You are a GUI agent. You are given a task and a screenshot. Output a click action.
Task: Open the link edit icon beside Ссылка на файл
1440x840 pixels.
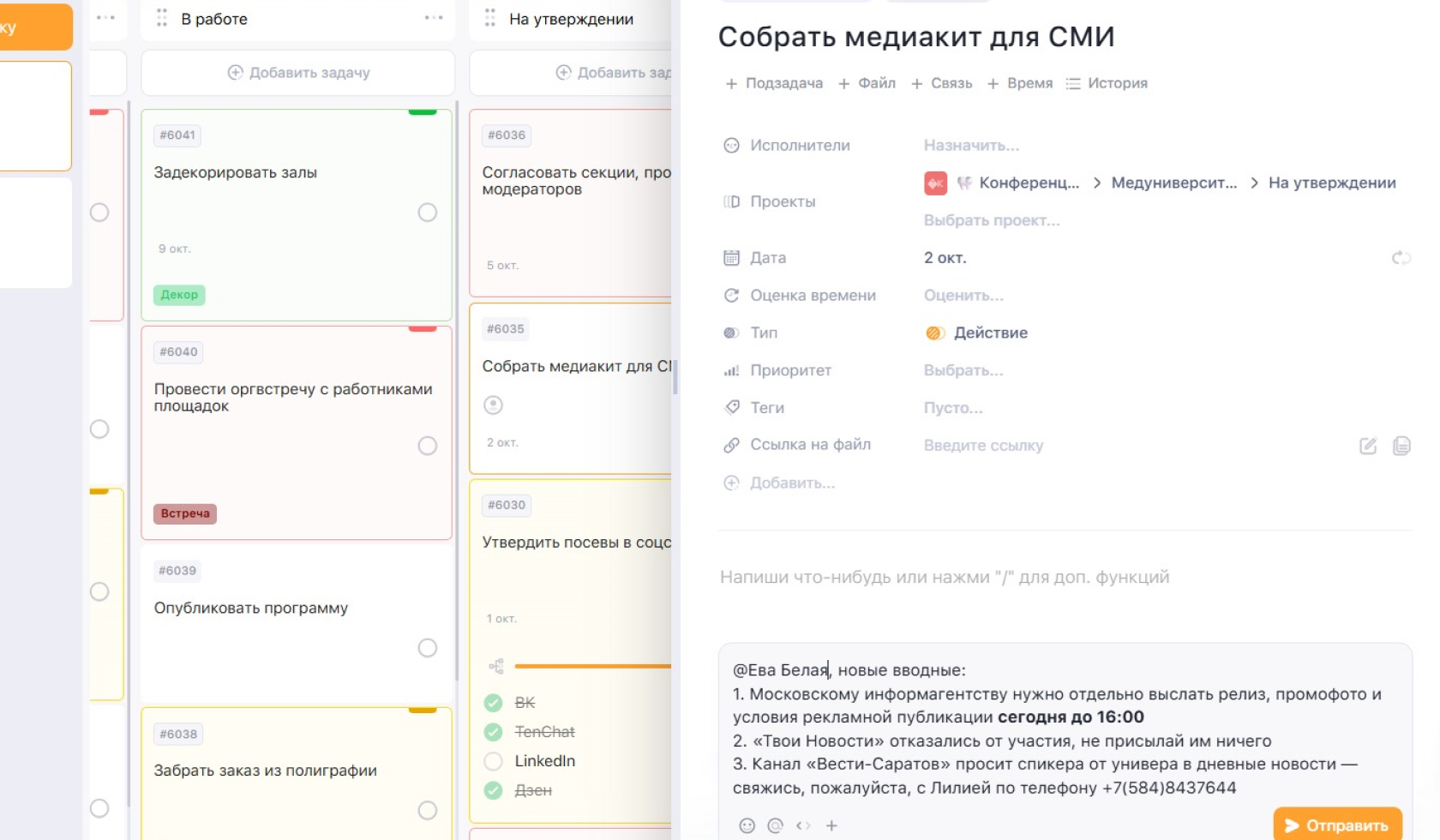pos(1368,446)
